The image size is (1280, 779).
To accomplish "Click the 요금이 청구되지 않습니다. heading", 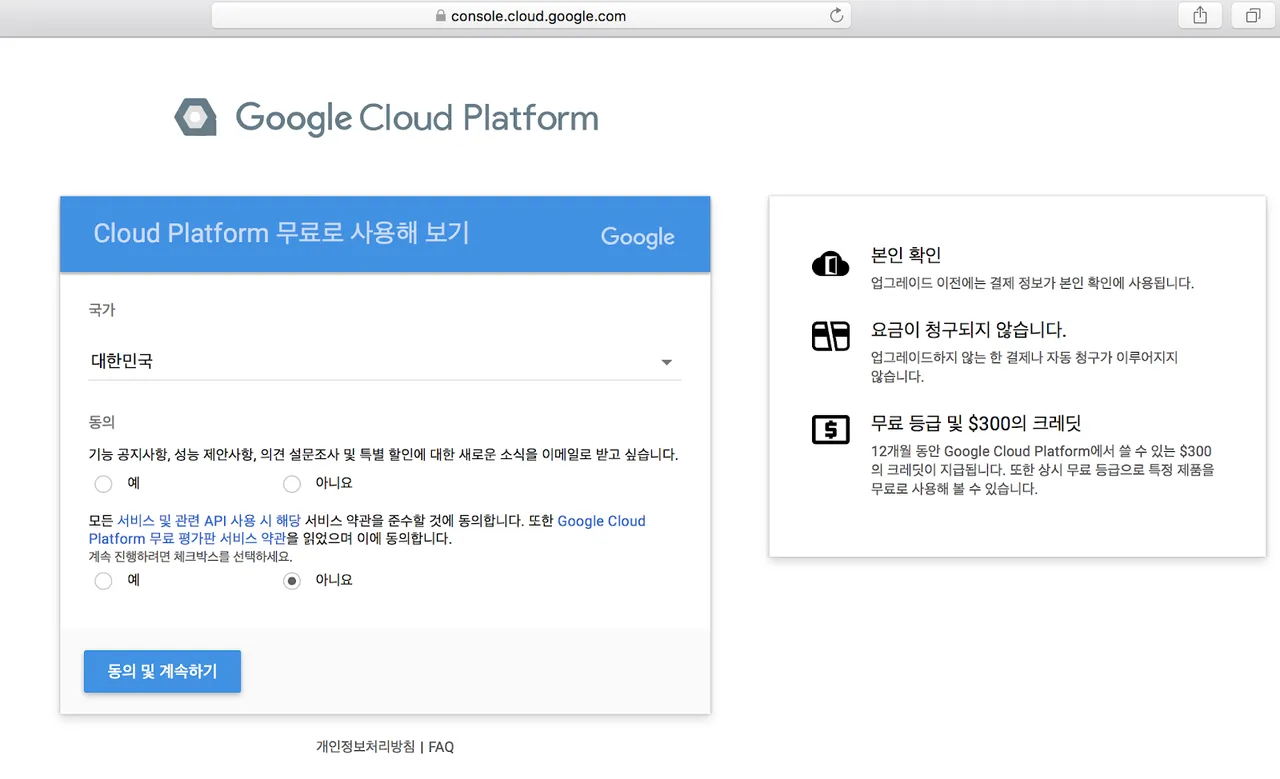I will [969, 329].
